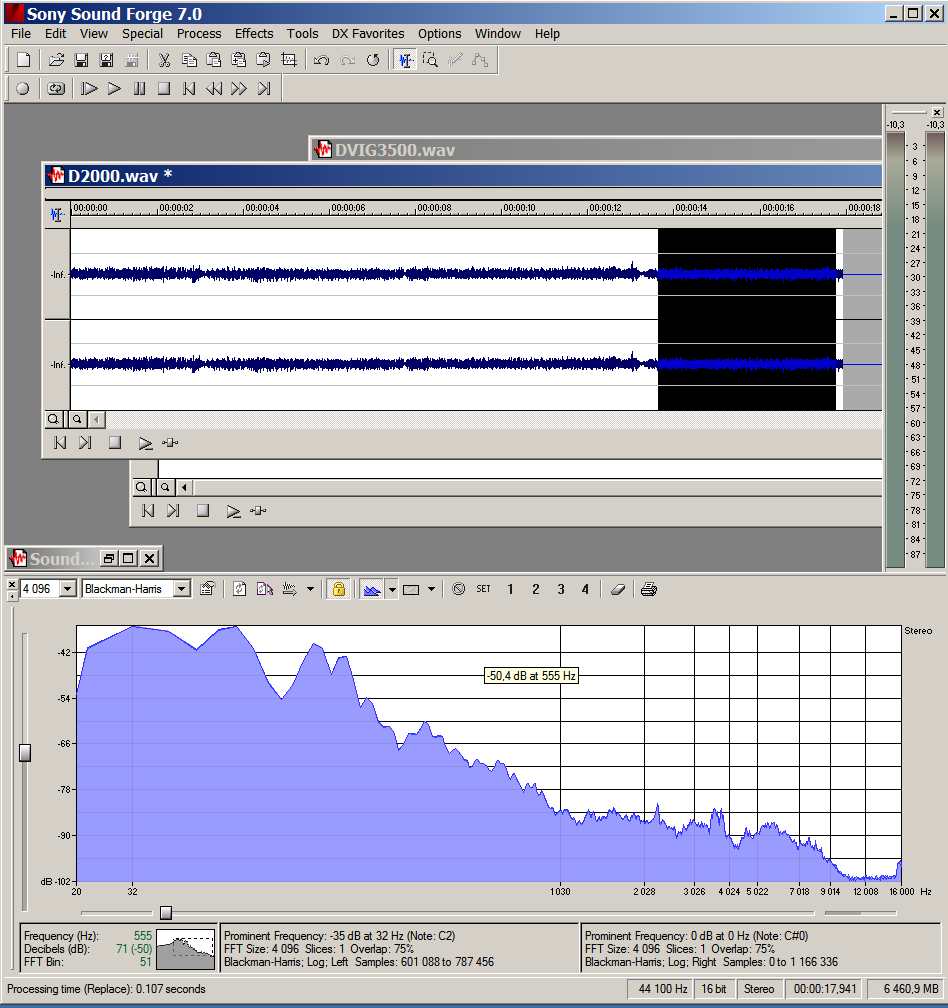Select snapshot 3 in spectrum toolbar
This screenshot has width=948, height=1008.
click(560, 589)
